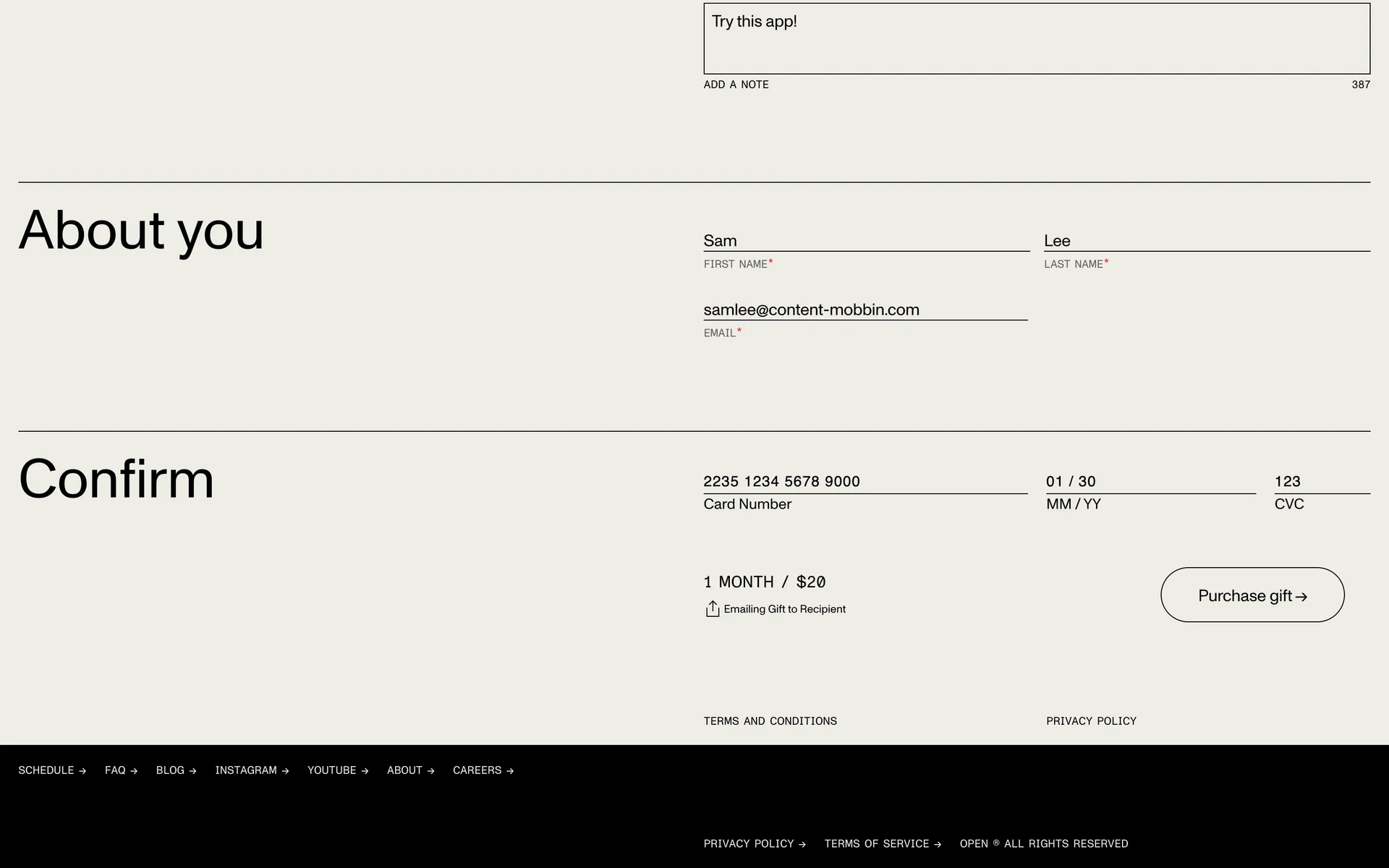This screenshot has width=1389, height=868.
Task: Click Terms of Service in footer
Action: coord(883,844)
